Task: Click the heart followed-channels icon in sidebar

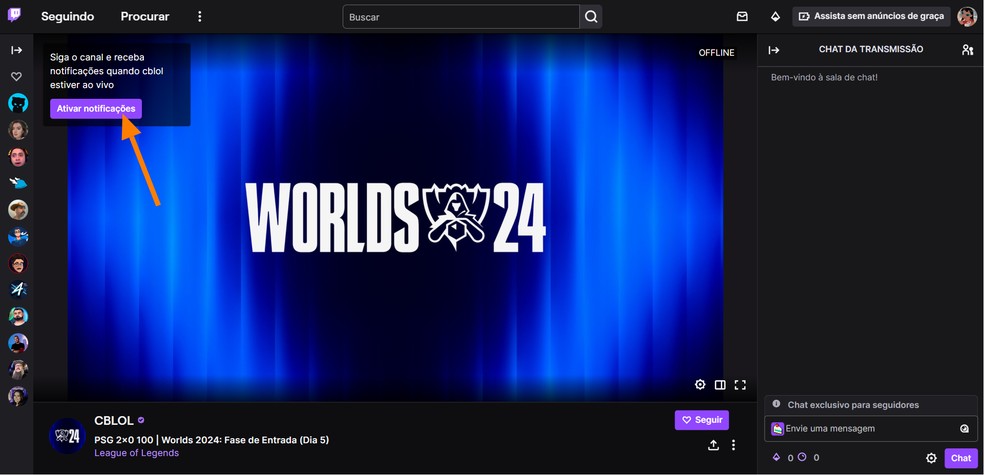Action: [16, 77]
